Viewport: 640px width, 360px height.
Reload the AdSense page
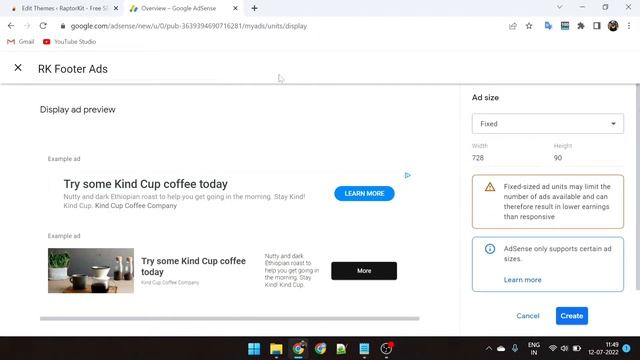43,26
